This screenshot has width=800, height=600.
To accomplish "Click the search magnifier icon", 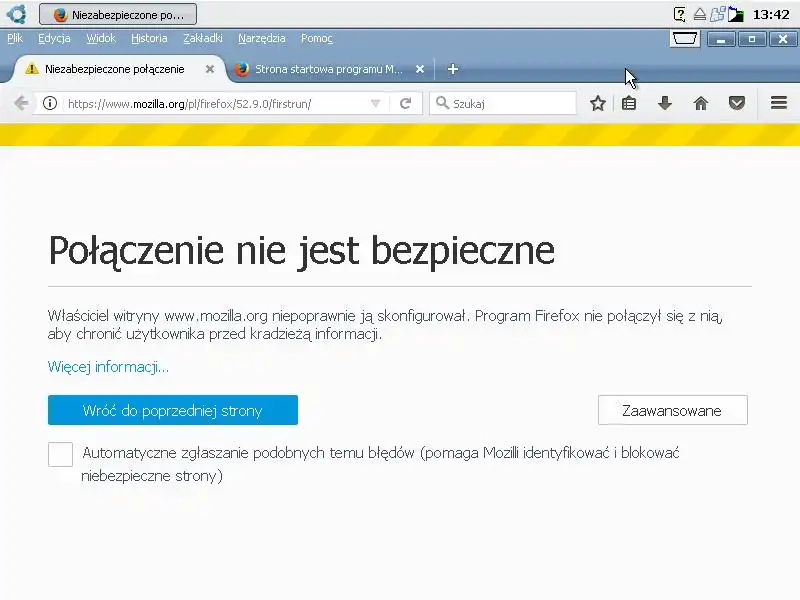I will [x=442, y=103].
